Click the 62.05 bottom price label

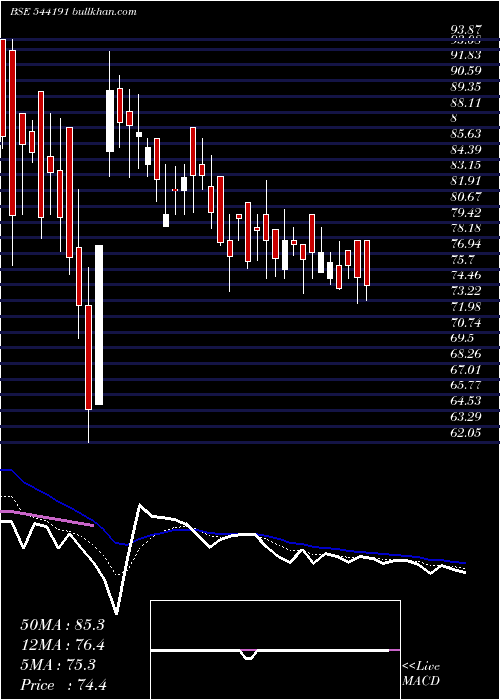pyautogui.click(x=466, y=433)
